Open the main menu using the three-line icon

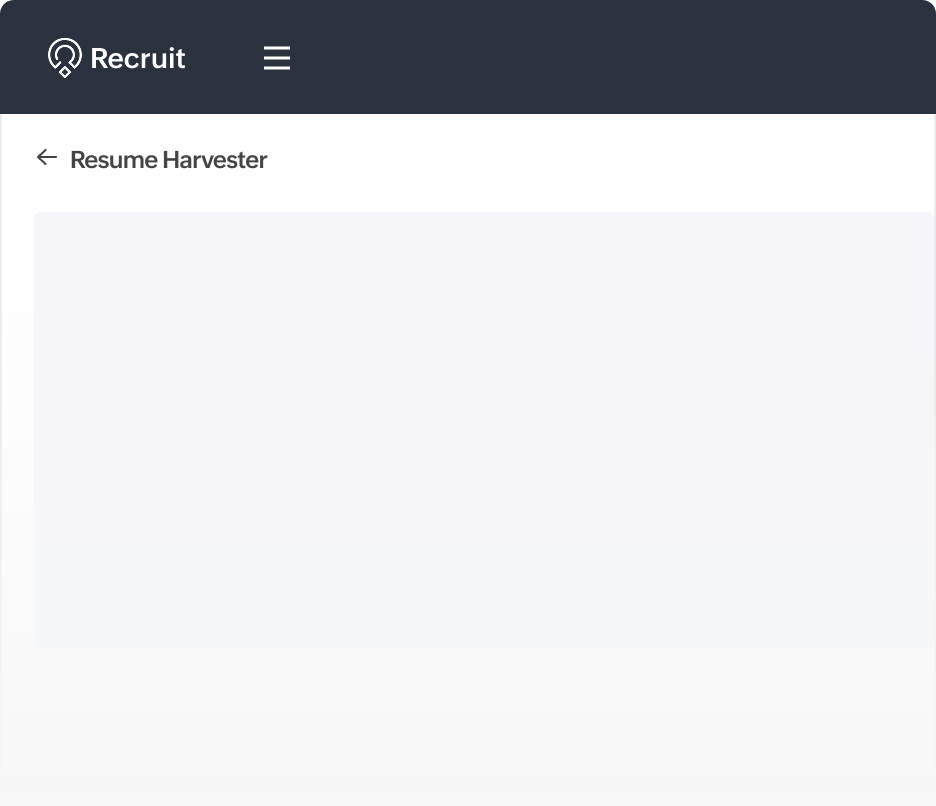(277, 57)
